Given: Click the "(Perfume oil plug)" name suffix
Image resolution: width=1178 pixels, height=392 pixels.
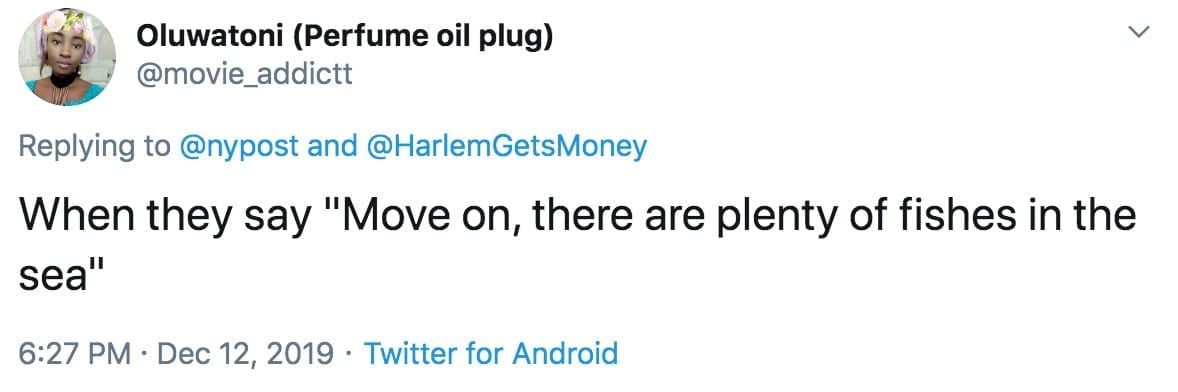Looking at the screenshot, I should pos(425,39).
